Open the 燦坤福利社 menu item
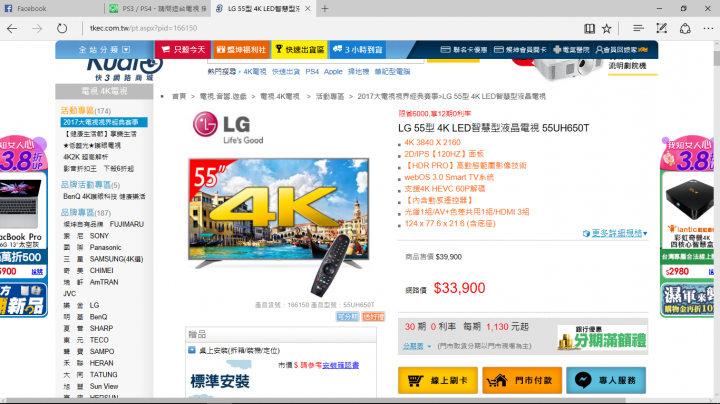 pos(241,50)
